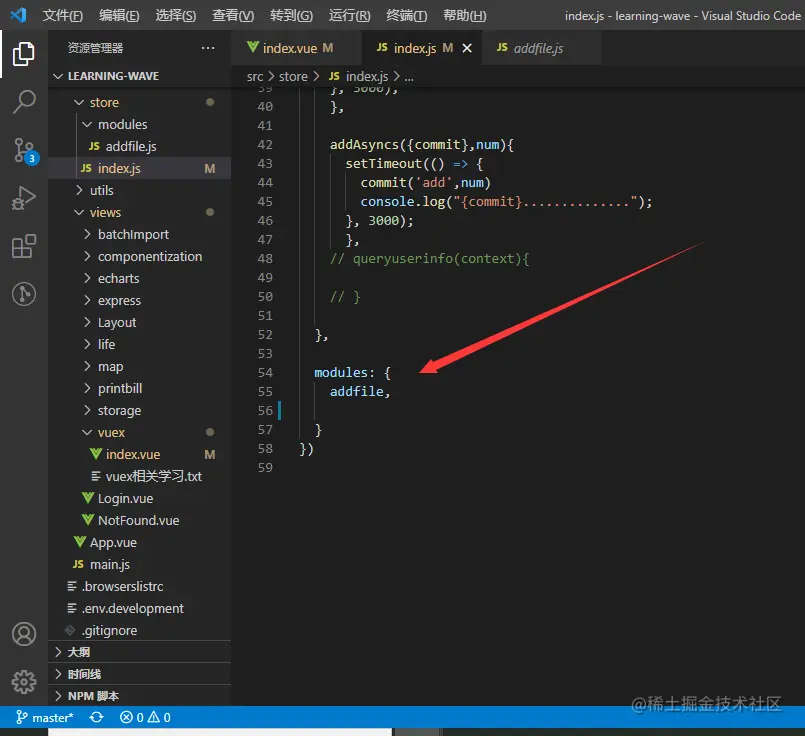
Task: Click the store breadcrumb segment
Action: click(293, 76)
